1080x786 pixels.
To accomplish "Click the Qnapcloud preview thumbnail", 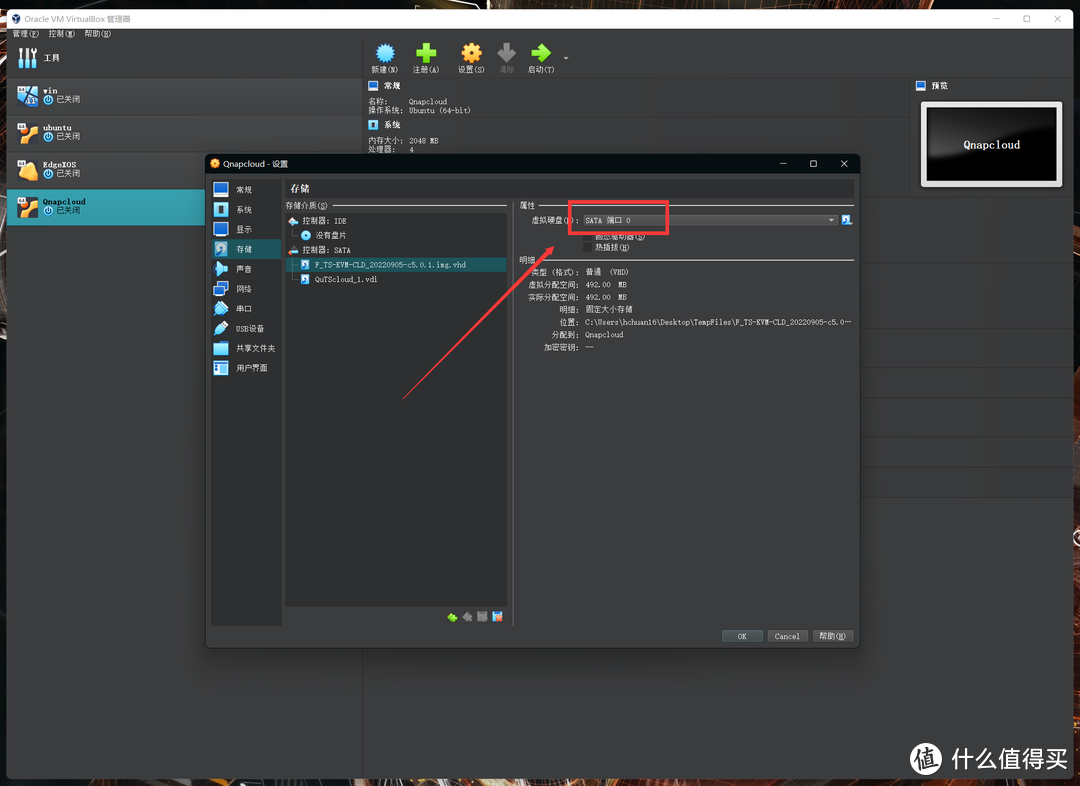I will [x=991, y=145].
